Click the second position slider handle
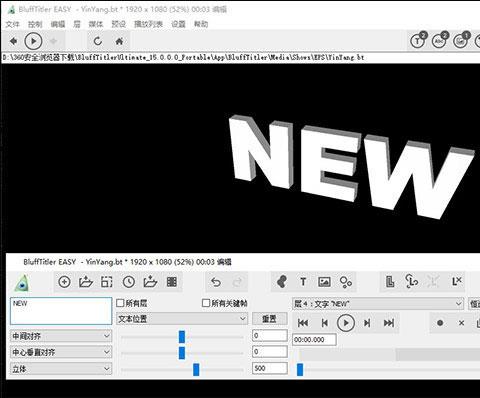 click(x=182, y=353)
